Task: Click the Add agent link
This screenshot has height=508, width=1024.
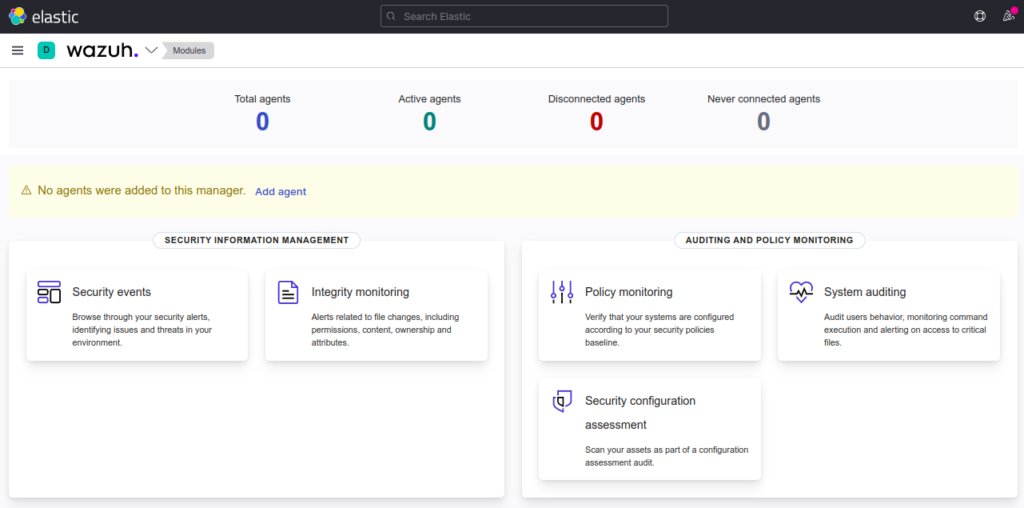Action: coord(280,191)
